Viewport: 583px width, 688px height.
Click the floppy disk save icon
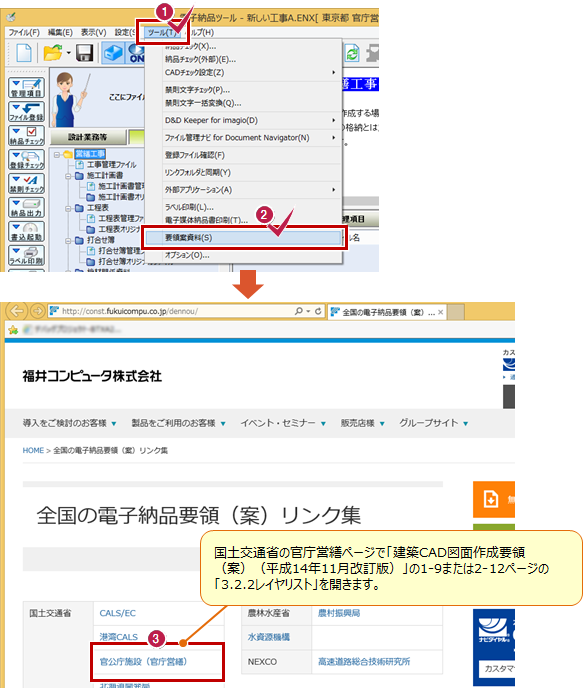coord(84,54)
